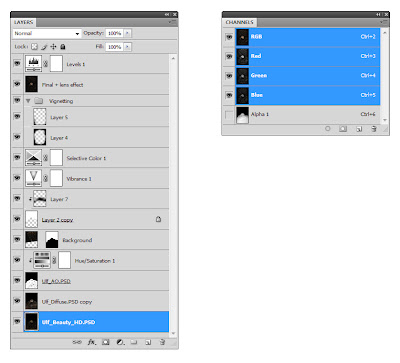Close the Channels panel
The height and width of the screenshot is (363, 400).
pos(386,15)
